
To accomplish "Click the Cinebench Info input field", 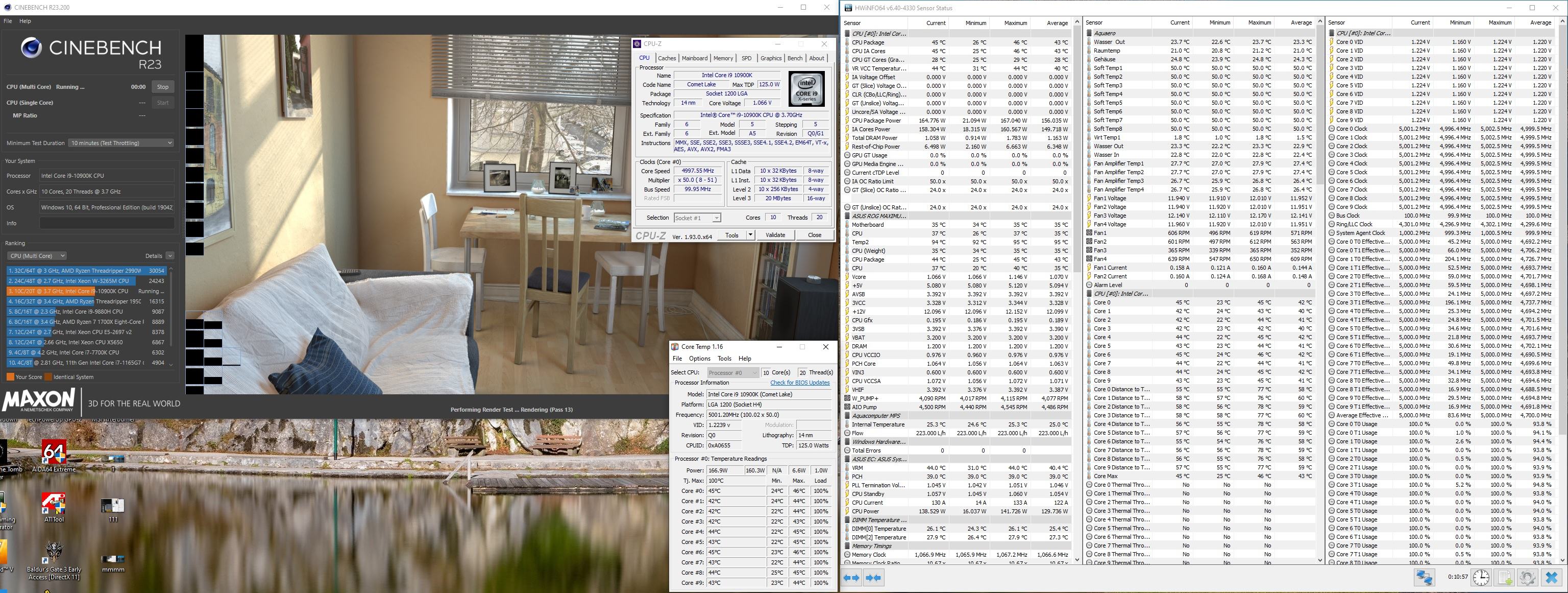I will click(x=107, y=223).
